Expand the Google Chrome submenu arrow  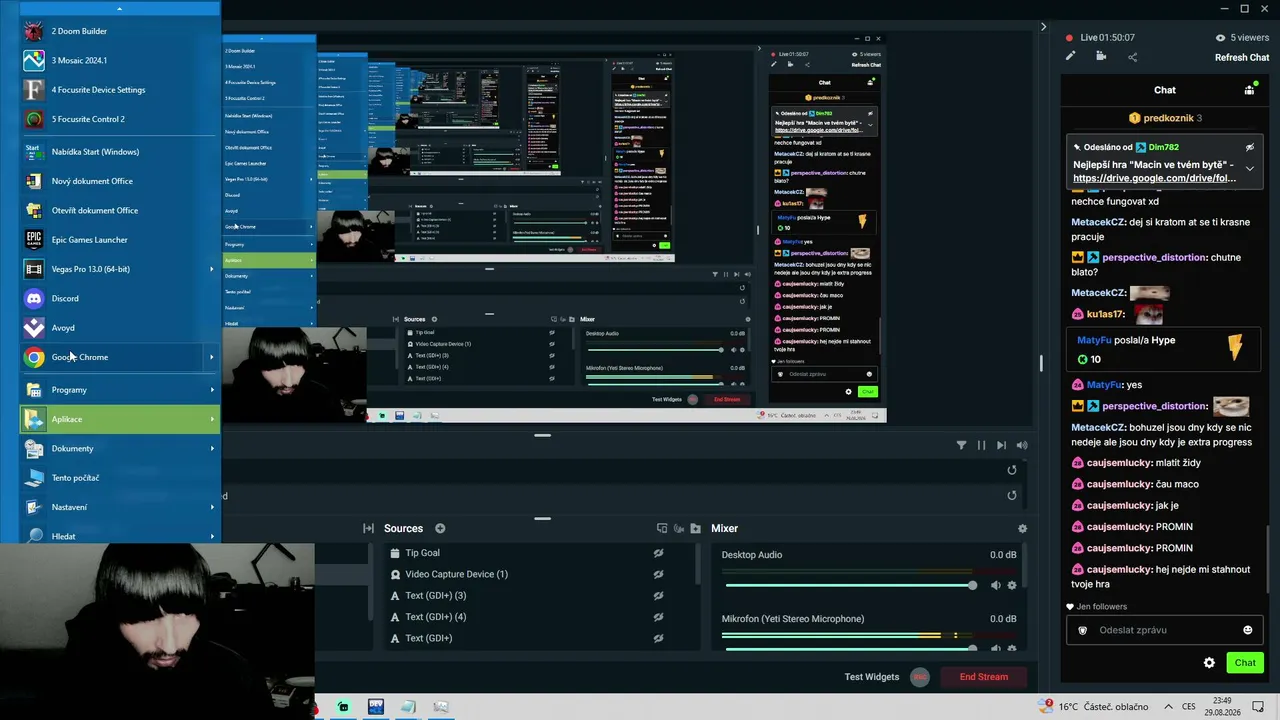212,357
